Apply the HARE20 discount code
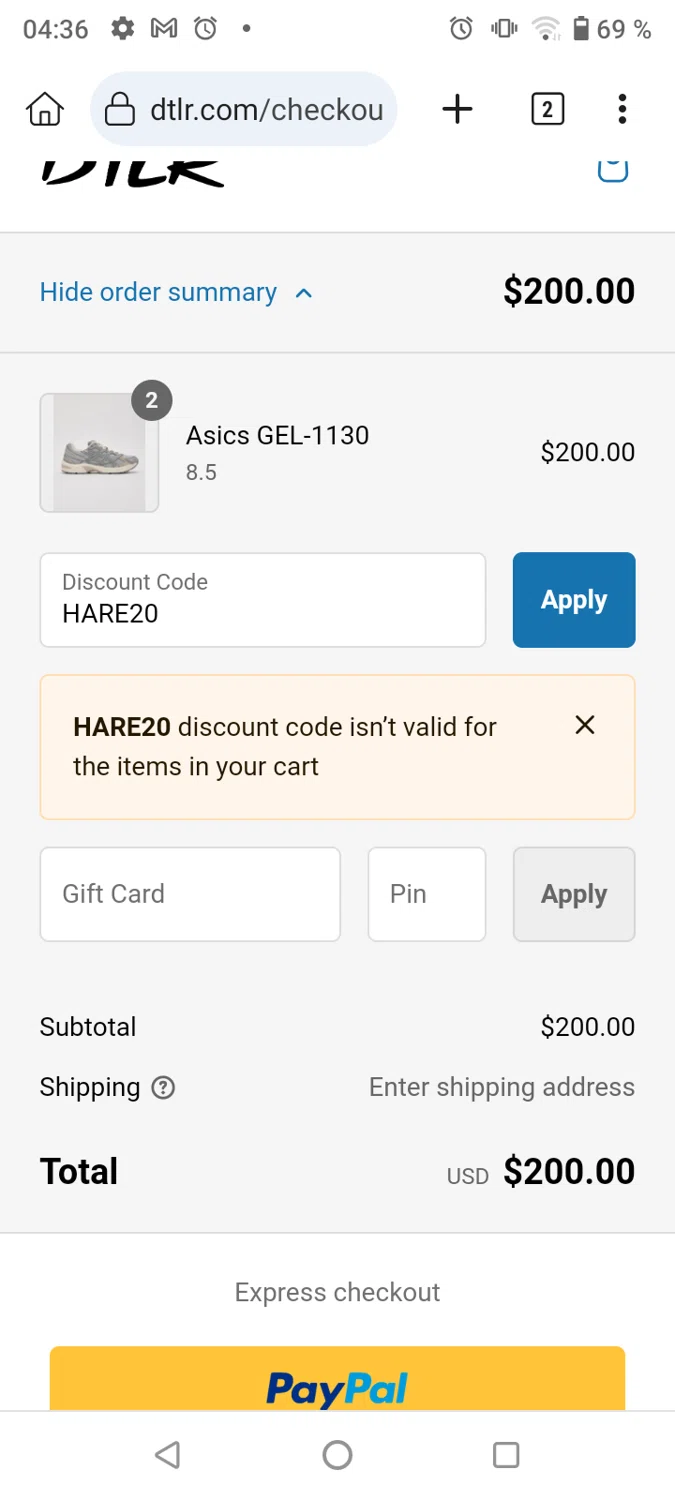This screenshot has width=675, height=1500. click(x=574, y=600)
